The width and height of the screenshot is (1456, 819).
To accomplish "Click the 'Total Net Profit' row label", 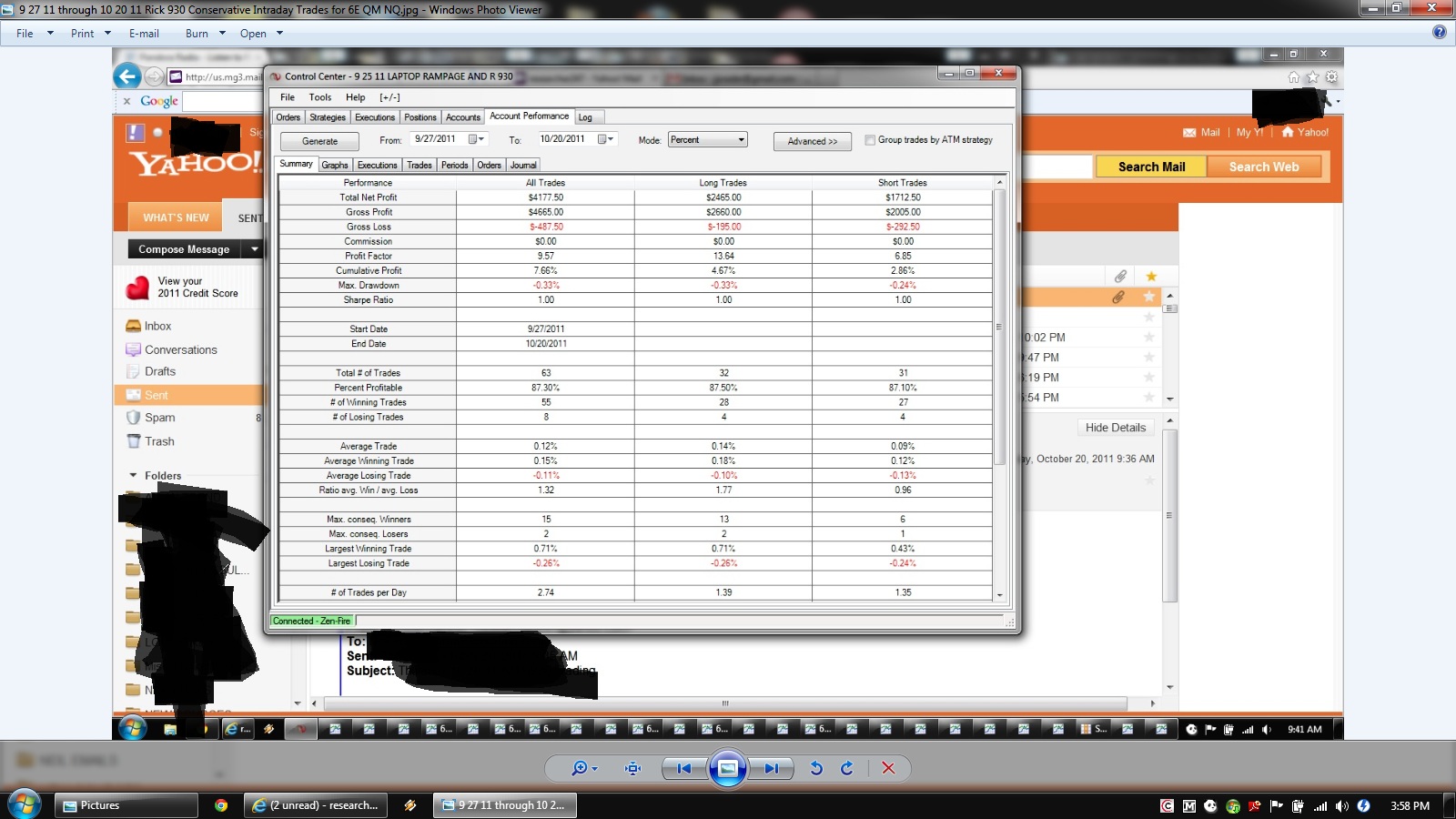I will pyautogui.click(x=369, y=197).
